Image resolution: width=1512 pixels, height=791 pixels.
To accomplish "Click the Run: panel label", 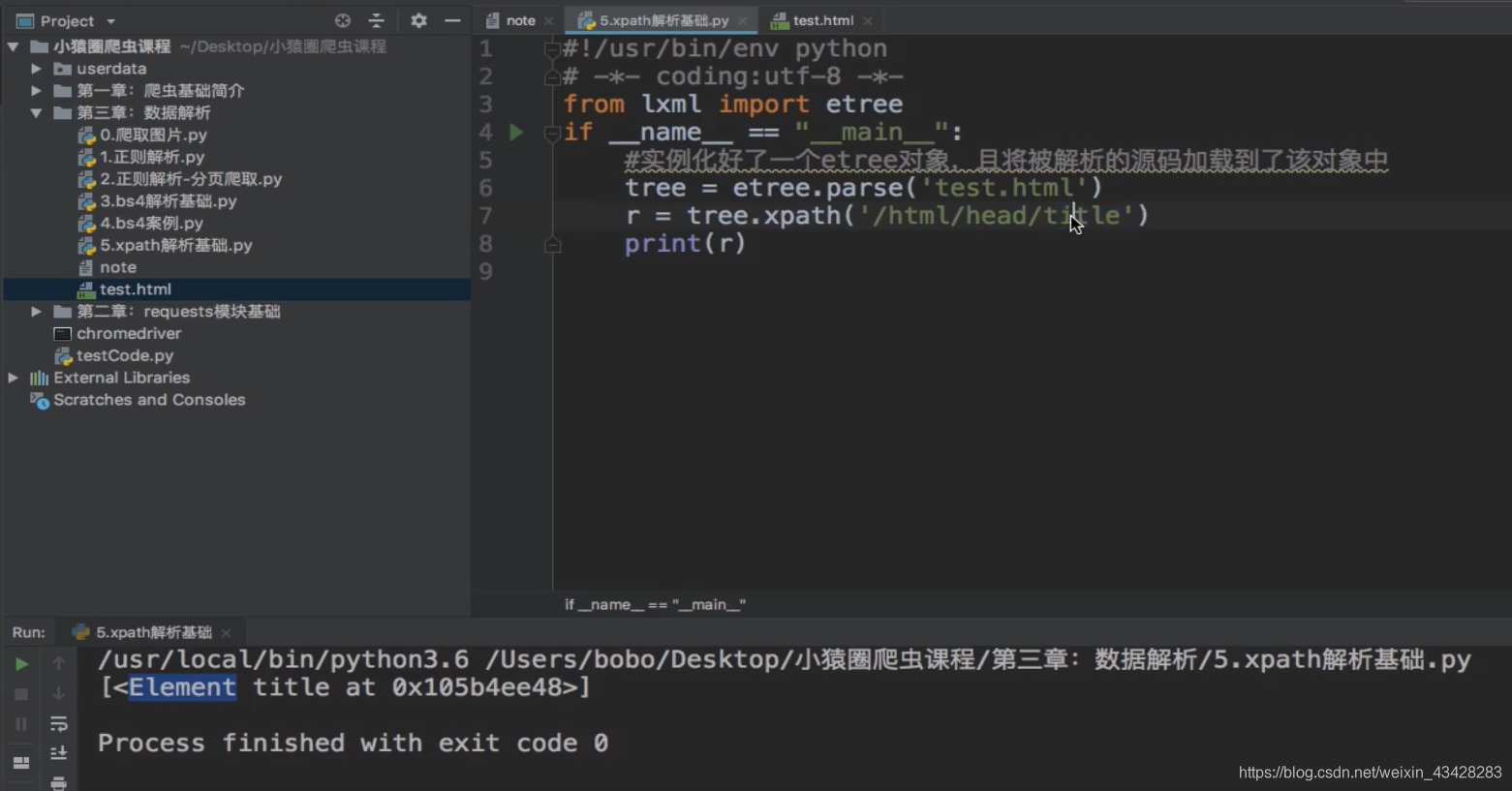I will [28, 632].
